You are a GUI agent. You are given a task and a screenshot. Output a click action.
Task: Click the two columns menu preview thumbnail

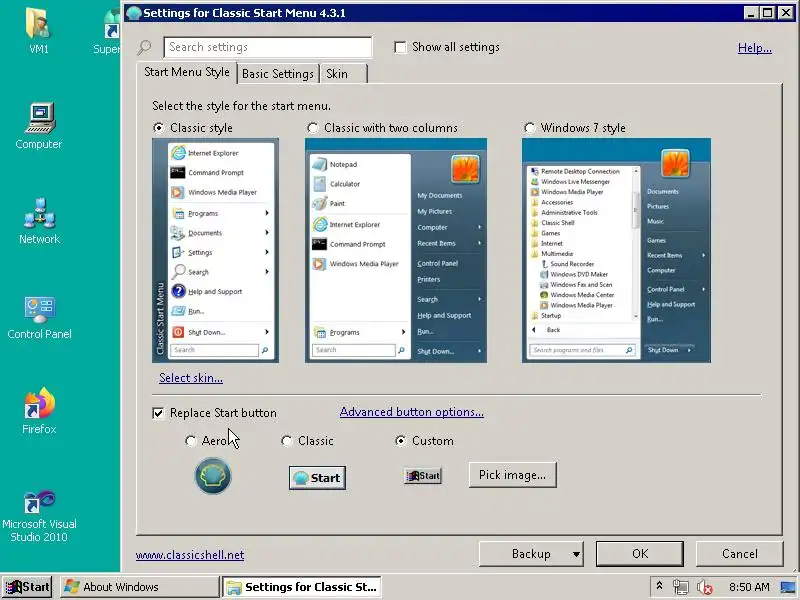396,251
